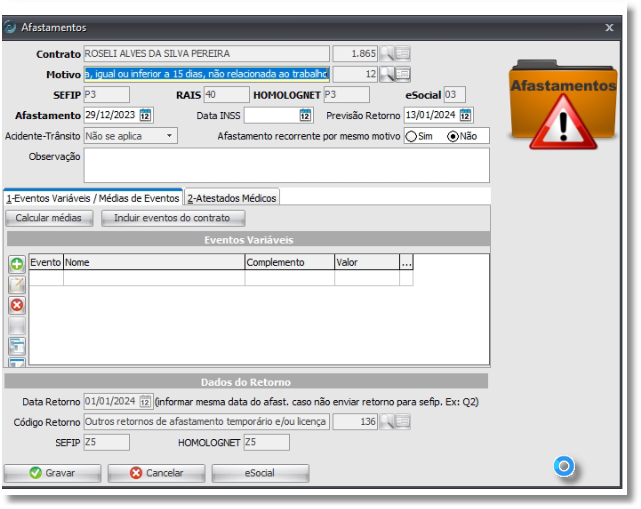641x509 pixels.
Task: Click the blue circular indicator at bottom right
Action: 564,466
